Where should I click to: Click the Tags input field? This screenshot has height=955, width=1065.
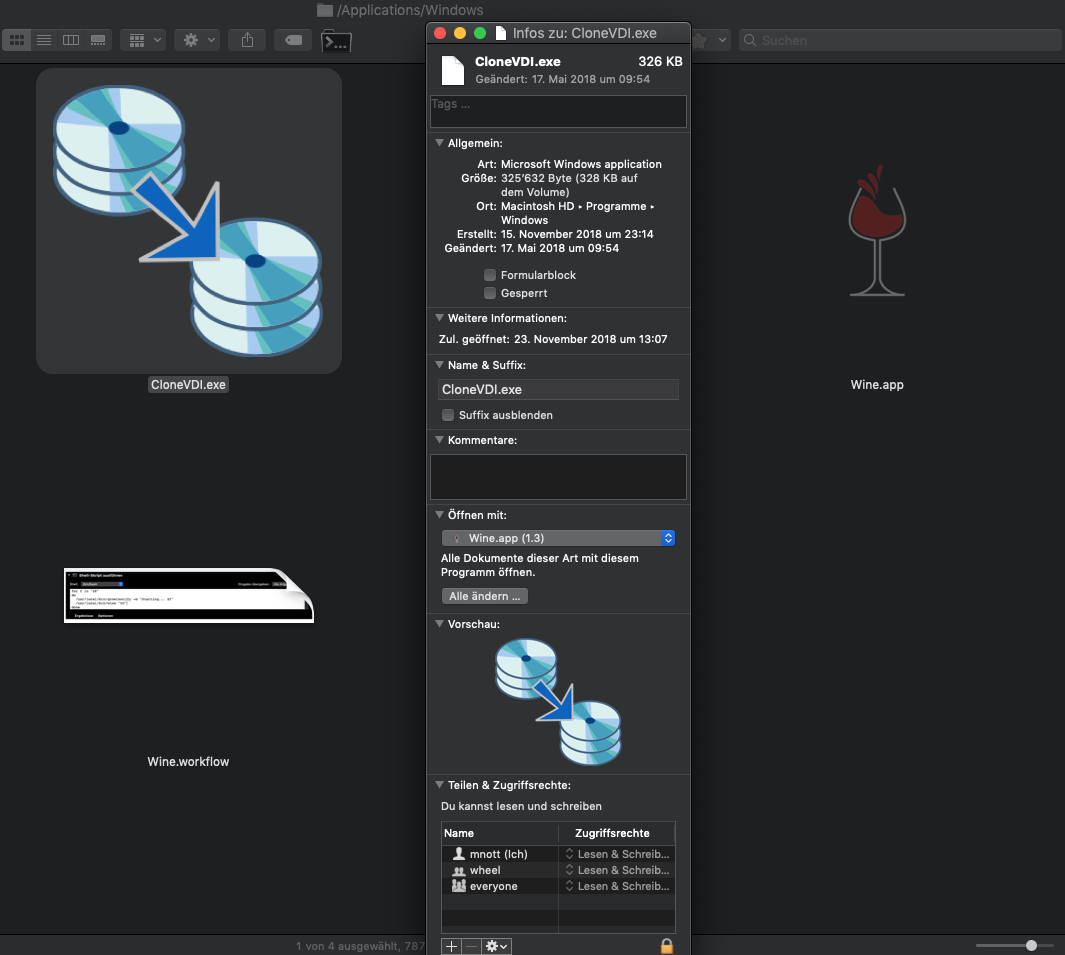pyautogui.click(x=558, y=111)
